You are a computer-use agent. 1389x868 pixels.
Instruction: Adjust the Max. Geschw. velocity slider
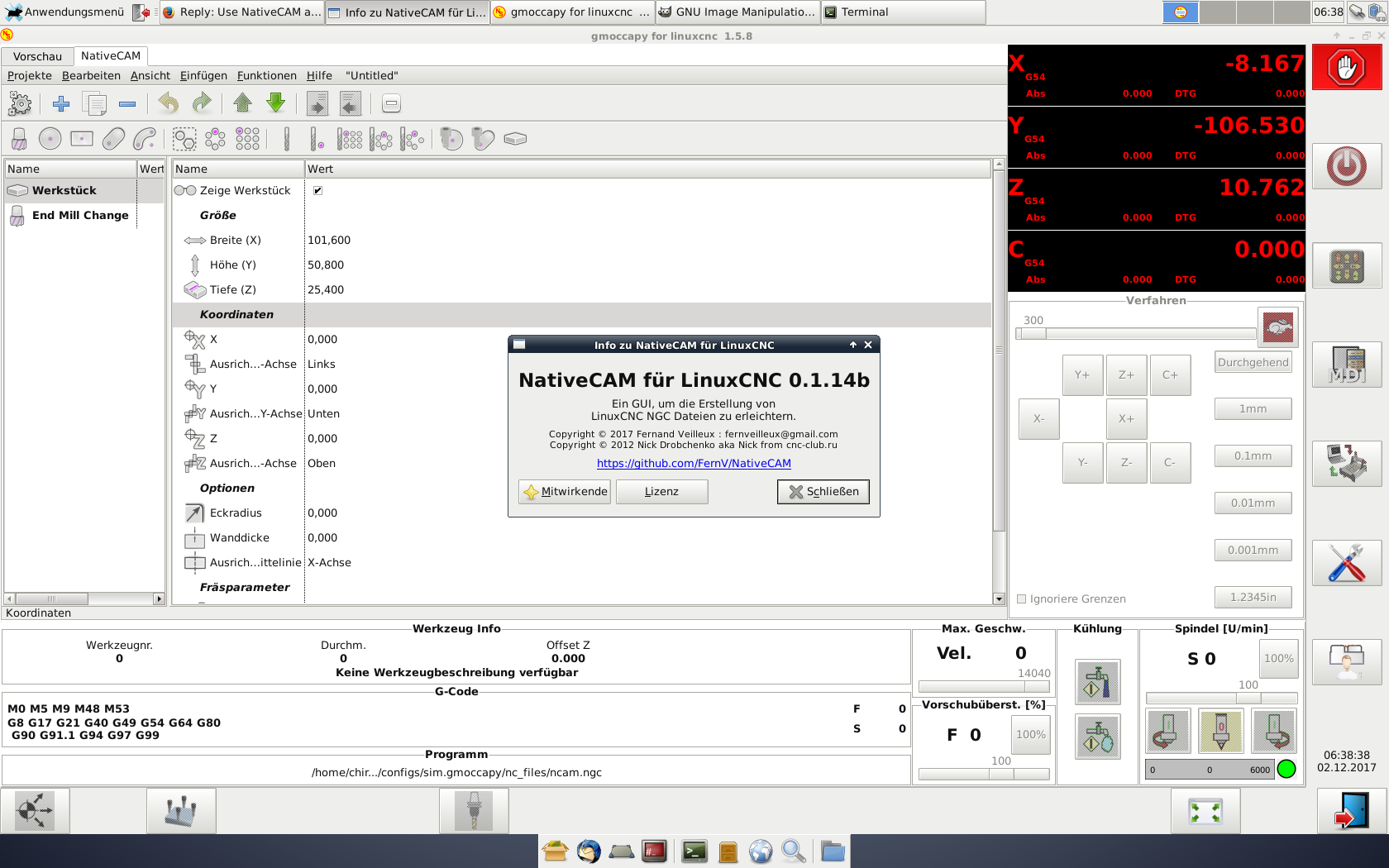click(x=984, y=686)
